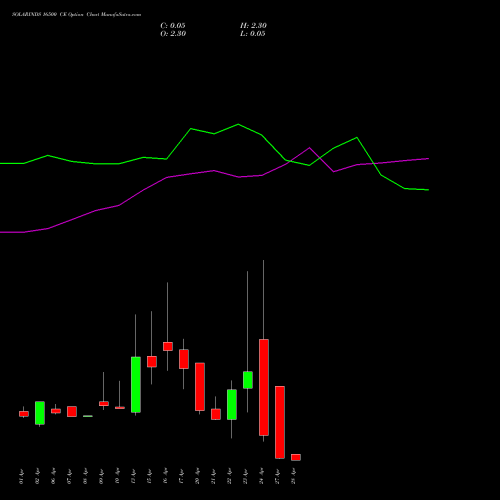Click the 'L: 0.05' low value

point(252,34)
